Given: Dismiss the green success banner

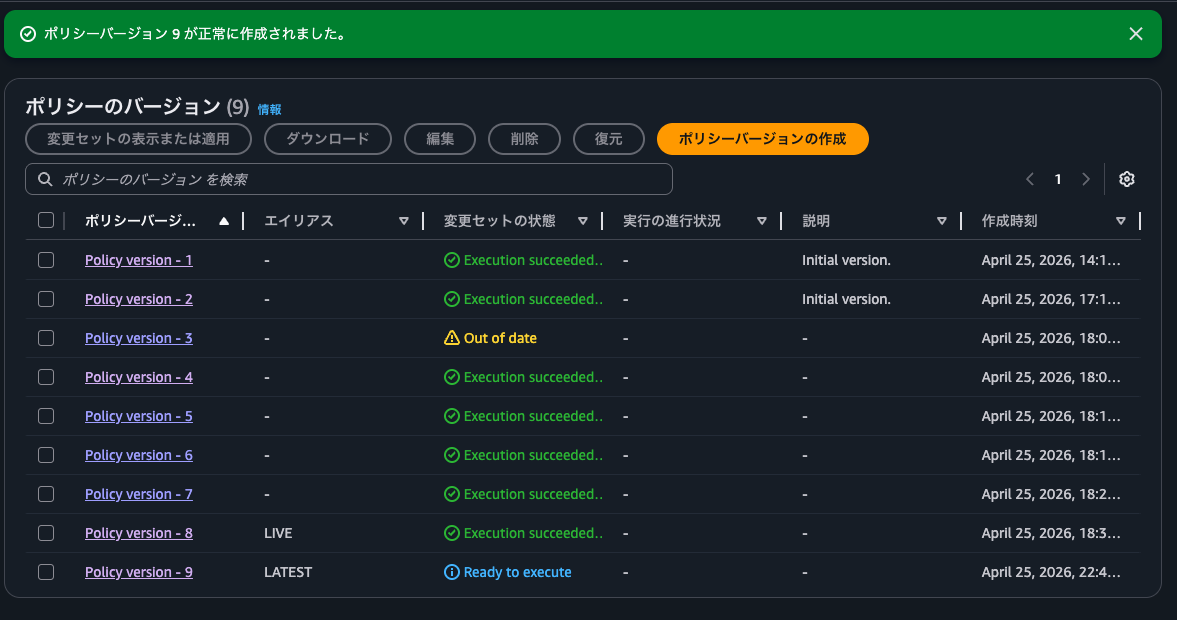Looking at the screenshot, I should [1135, 34].
